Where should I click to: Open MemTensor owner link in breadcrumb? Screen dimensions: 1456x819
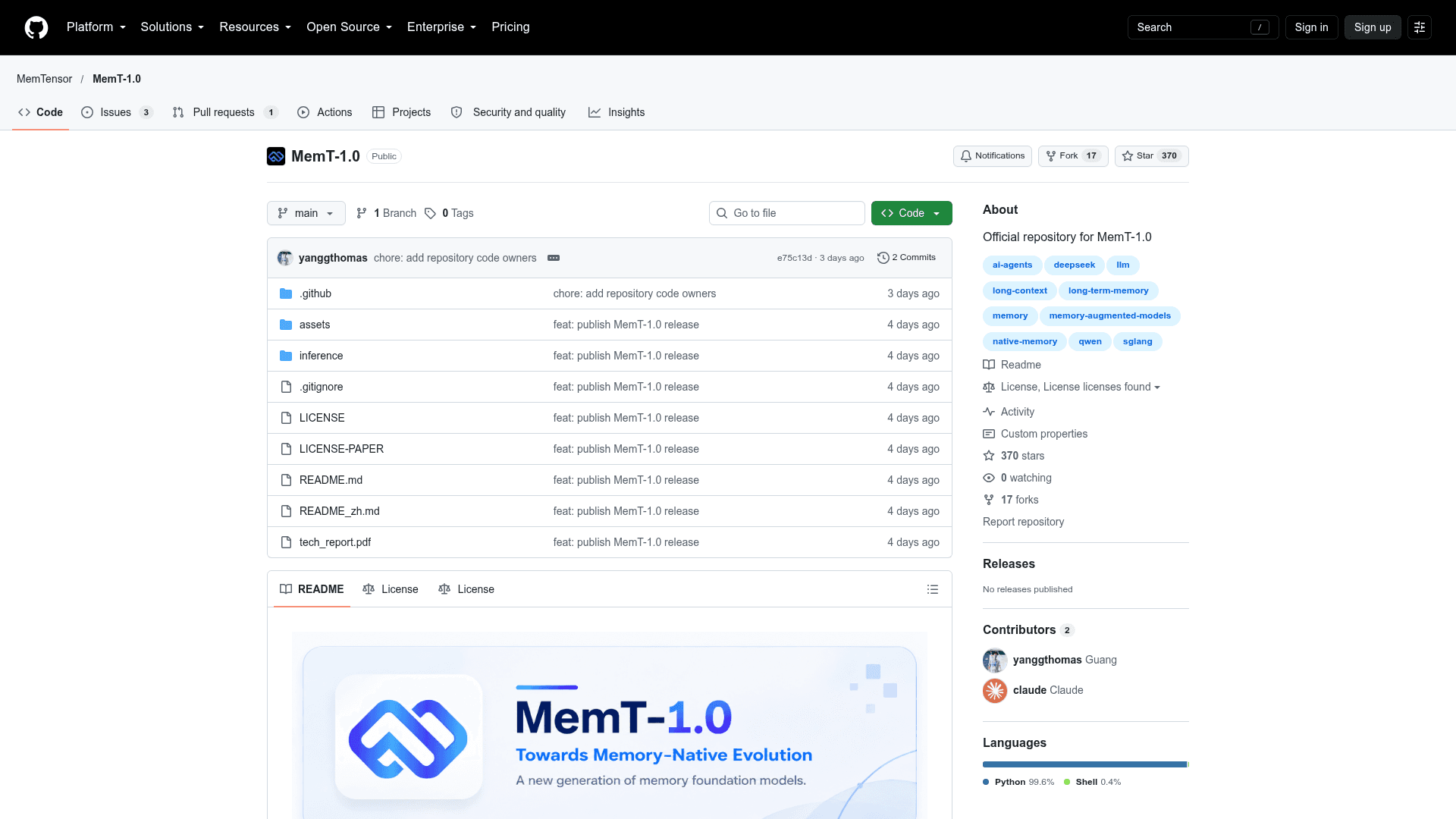[45, 79]
